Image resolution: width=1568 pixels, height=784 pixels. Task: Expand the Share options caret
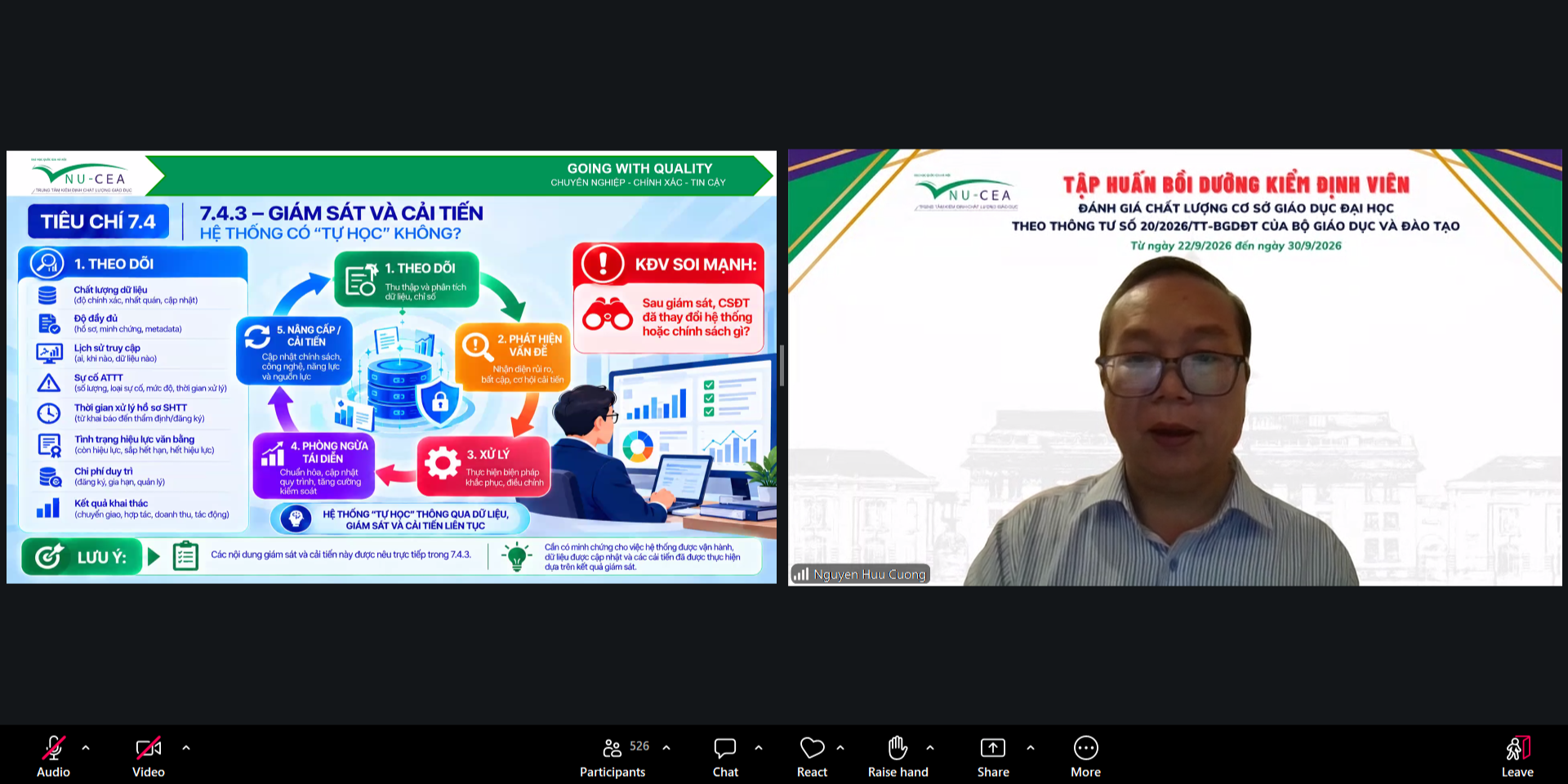1031,747
